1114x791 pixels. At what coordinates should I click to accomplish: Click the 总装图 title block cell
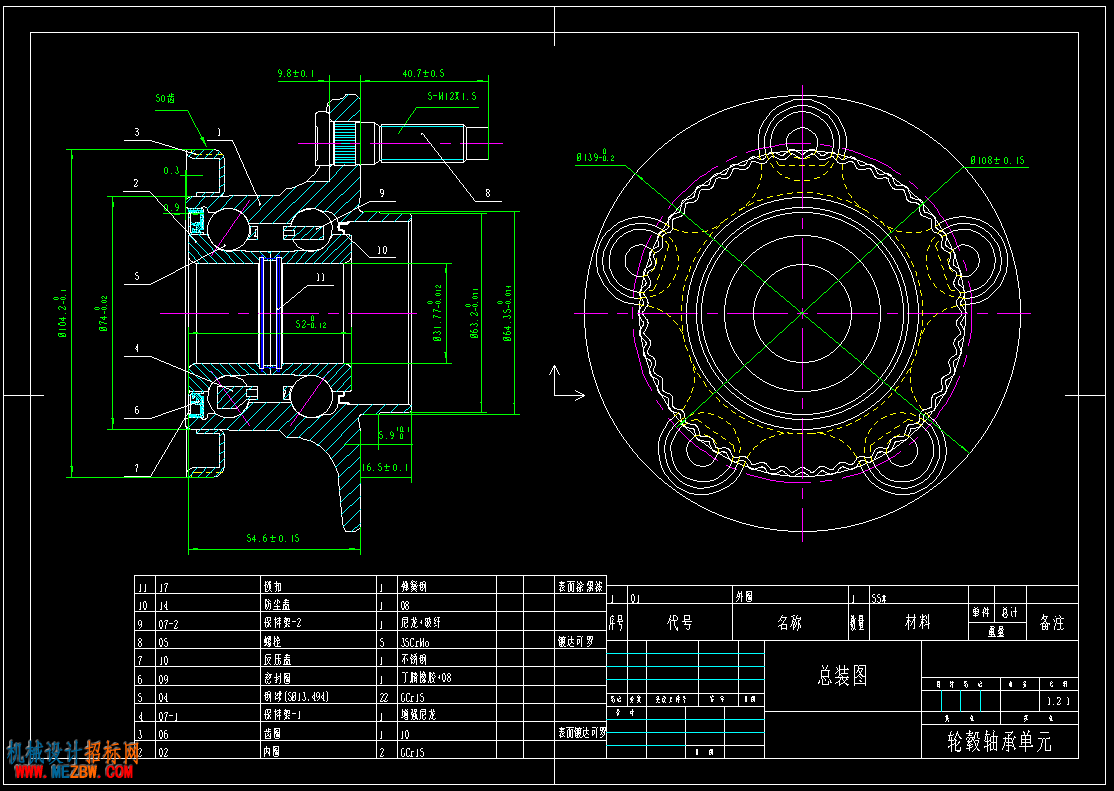click(843, 675)
